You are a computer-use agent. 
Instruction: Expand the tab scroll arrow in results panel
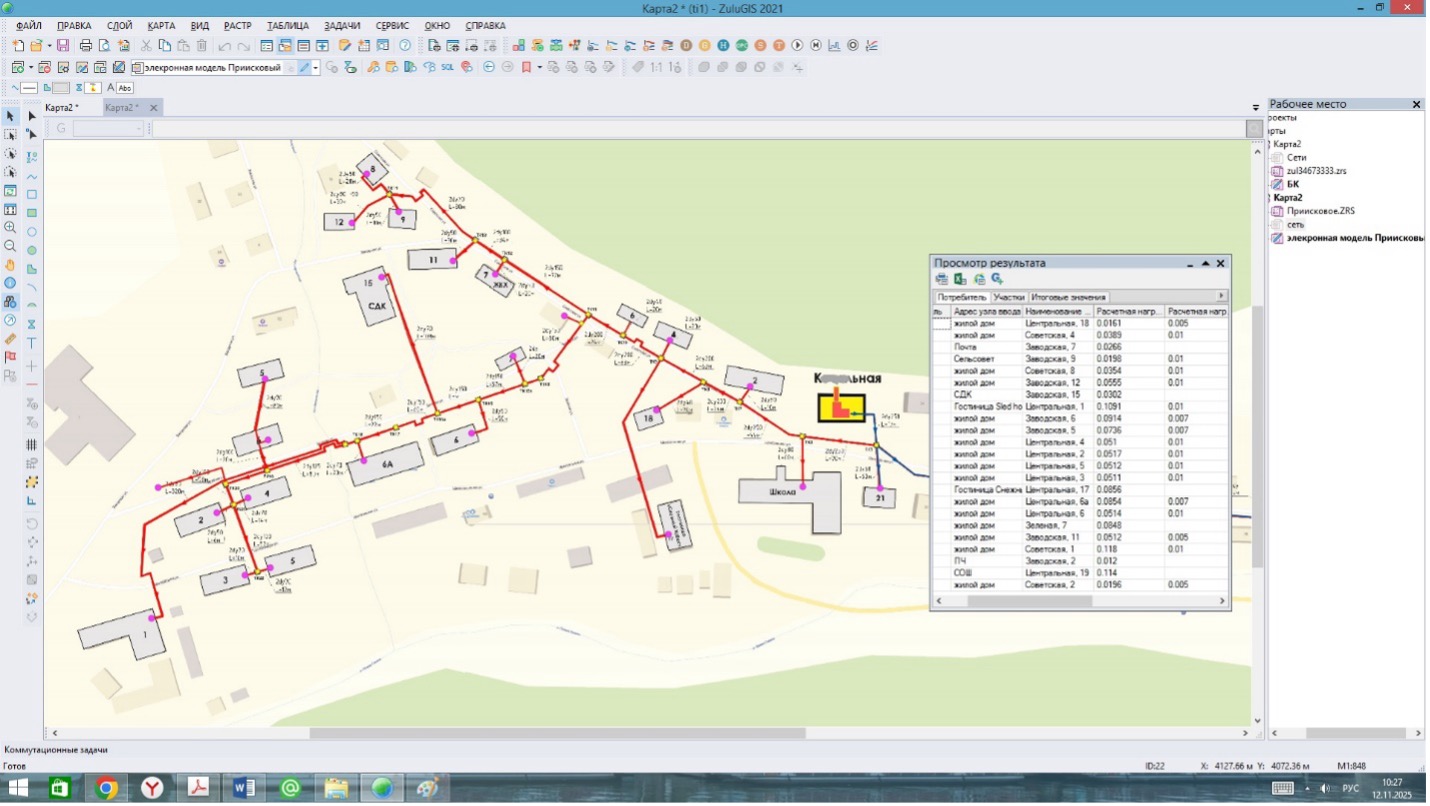click(x=1220, y=297)
